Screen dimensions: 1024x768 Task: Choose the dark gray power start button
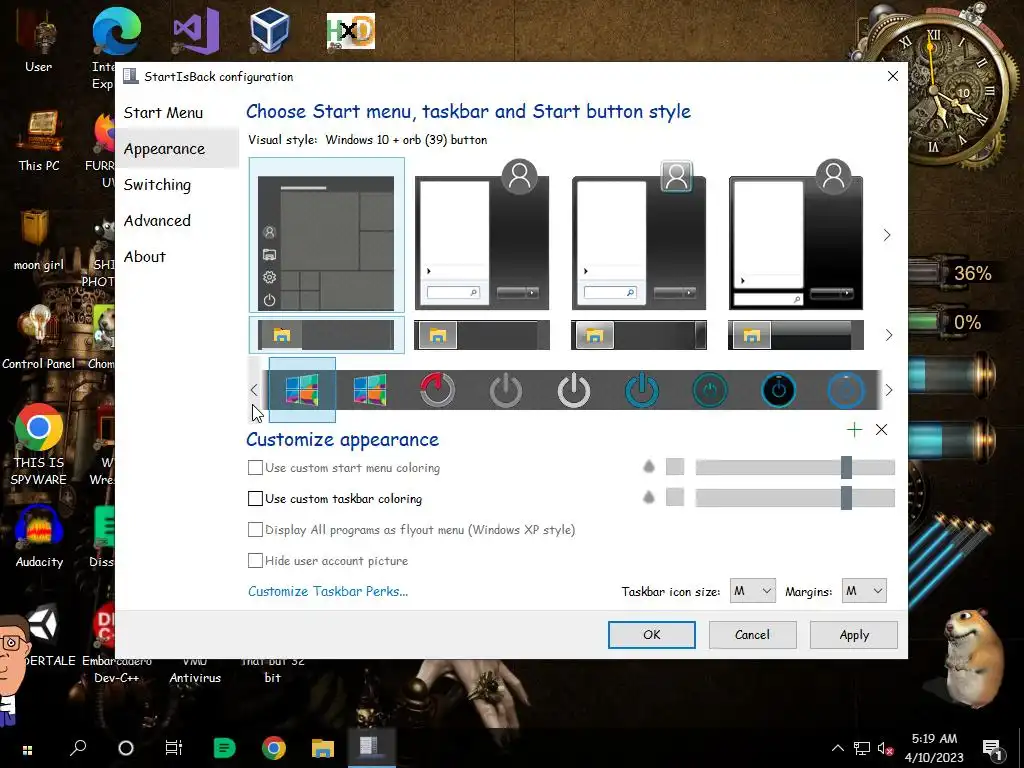pyautogui.click(x=505, y=390)
